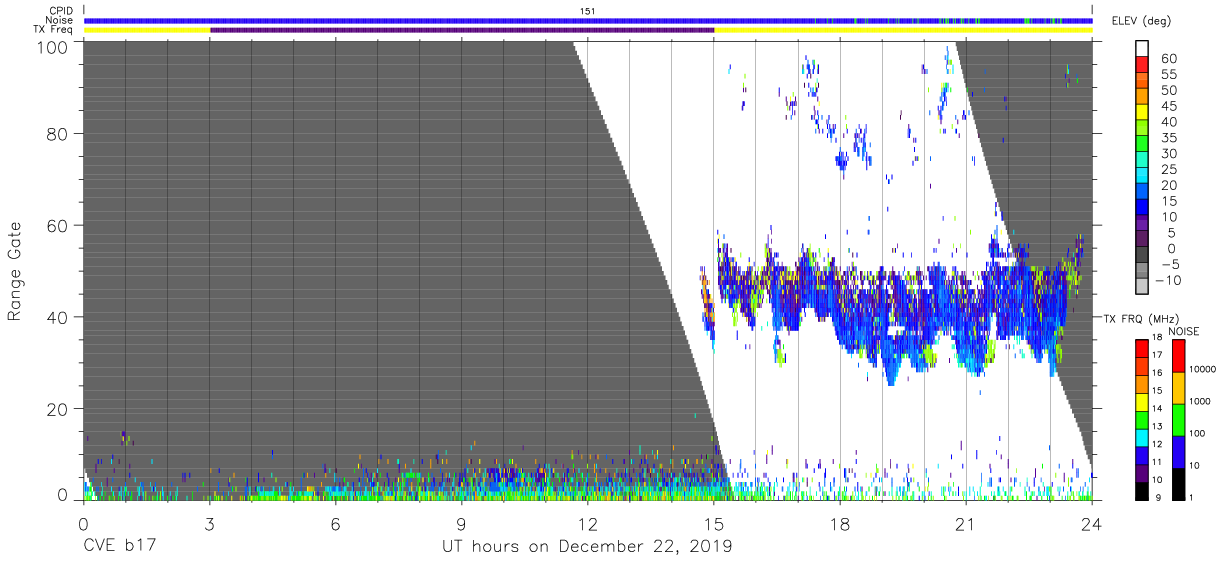Click the '21' tick on UT hours axis

click(x=966, y=525)
